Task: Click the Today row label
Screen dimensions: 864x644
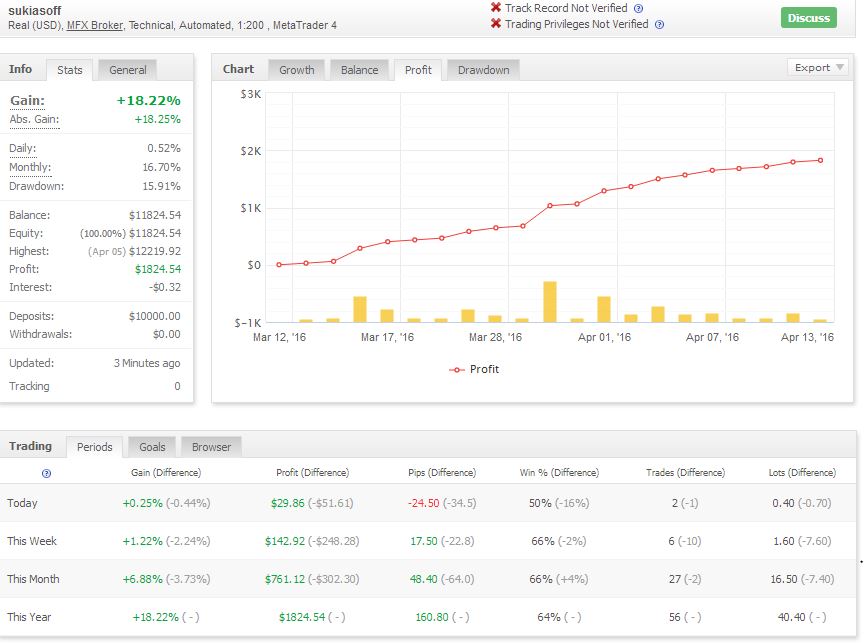Action: (x=22, y=503)
